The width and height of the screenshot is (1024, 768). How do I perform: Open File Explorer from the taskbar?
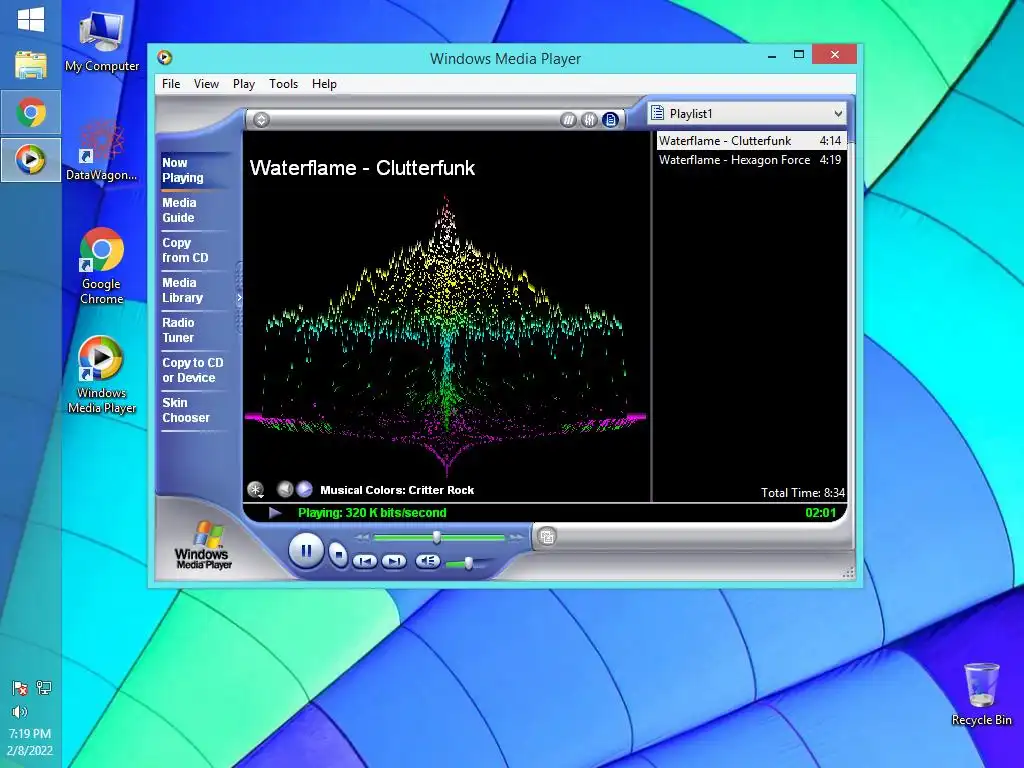coord(31,66)
